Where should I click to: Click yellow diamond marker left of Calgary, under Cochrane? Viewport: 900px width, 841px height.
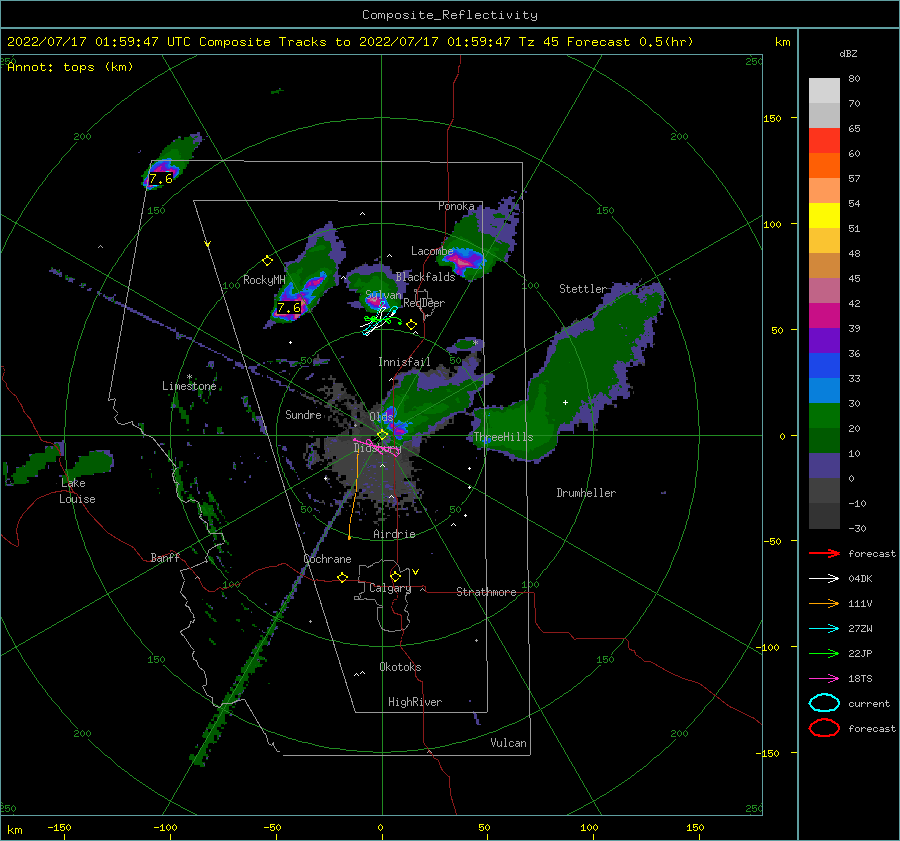point(343,577)
